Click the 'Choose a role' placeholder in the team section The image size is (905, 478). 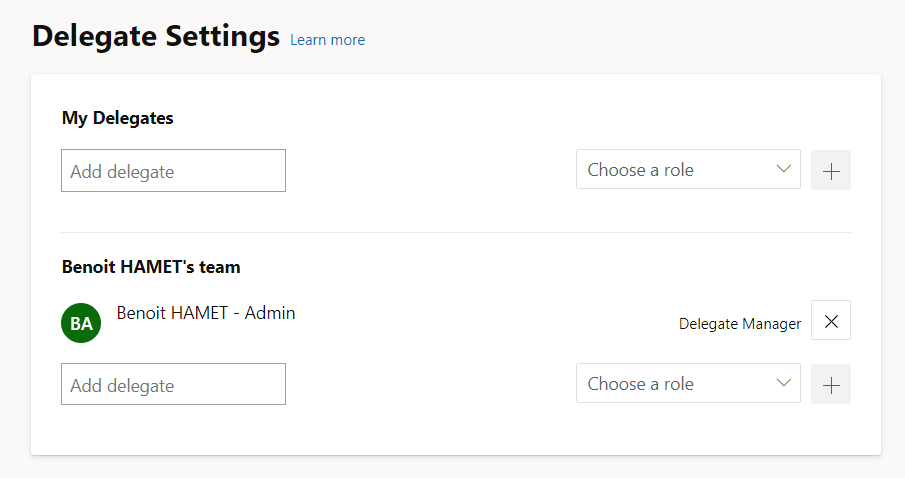point(640,384)
